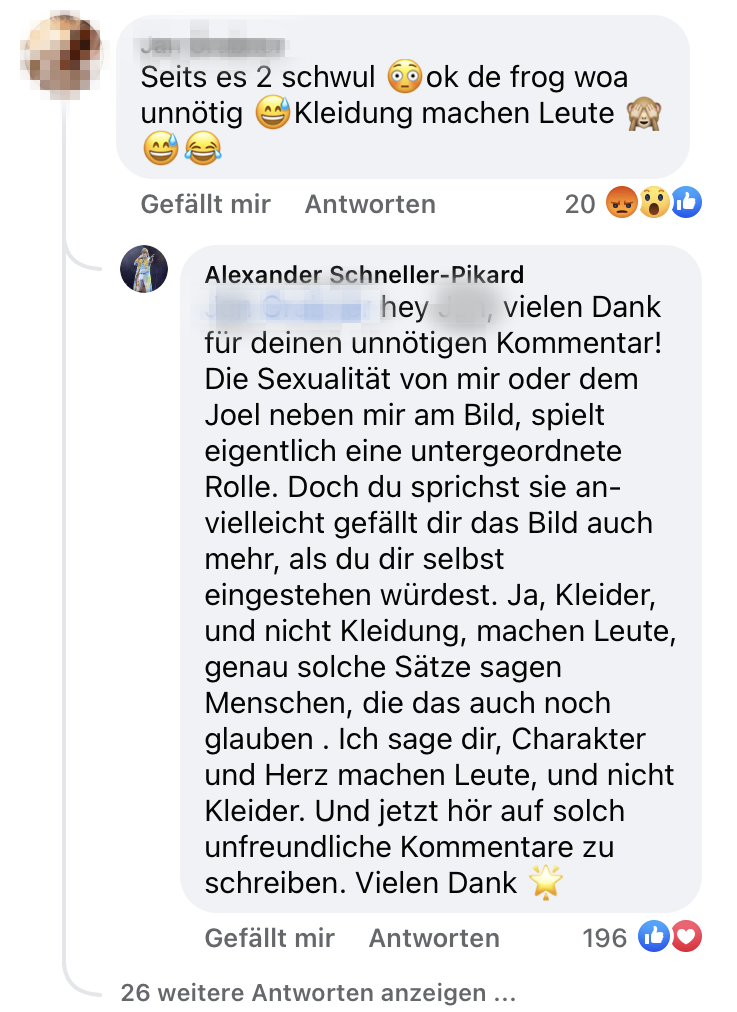This screenshot has width=737, height=1012.
Task: Open reaction list showing 196 reactions
Action: tap(605, 938)
